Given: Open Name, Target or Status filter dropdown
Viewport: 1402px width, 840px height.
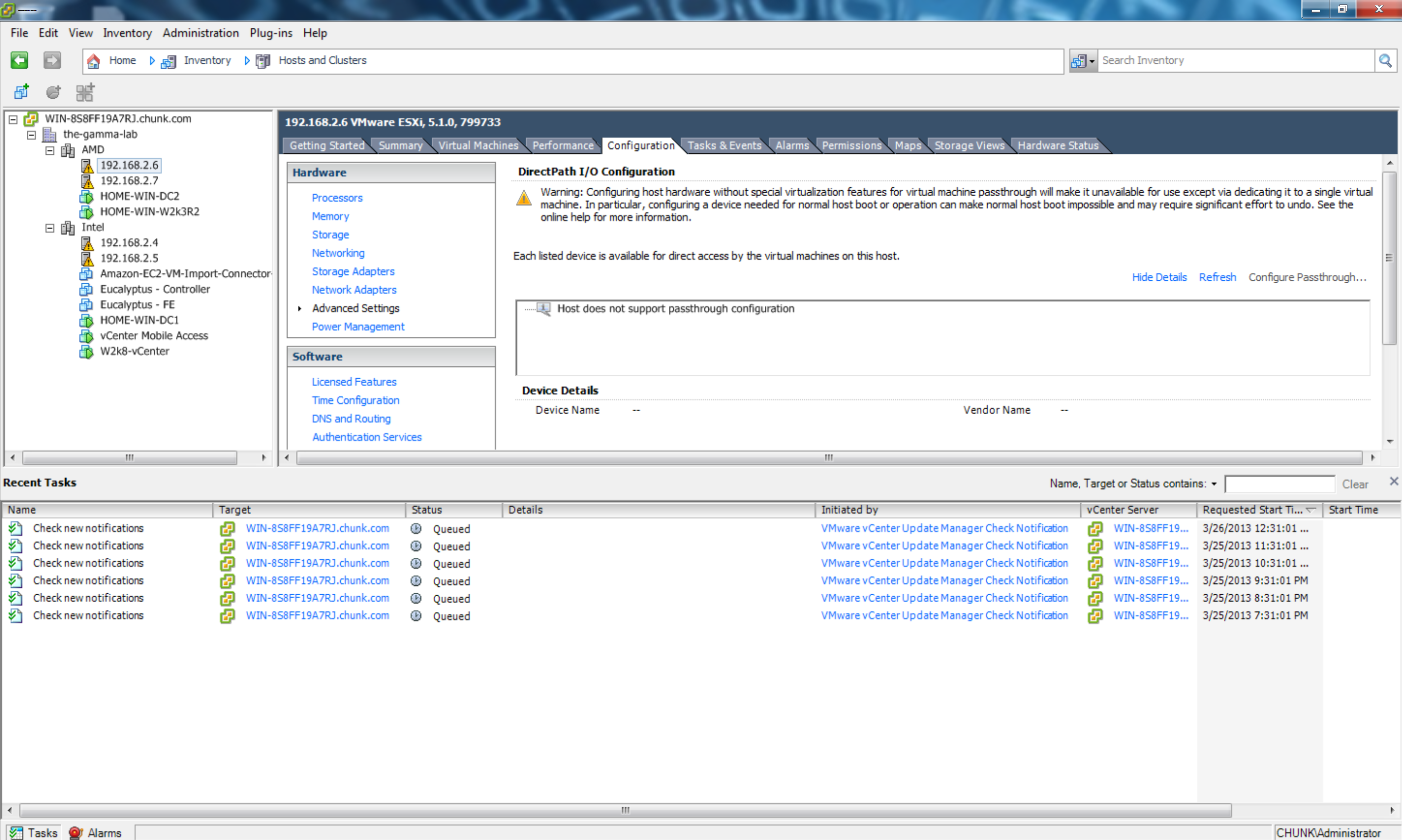Looking at the screenshot, I should 1214,484.
